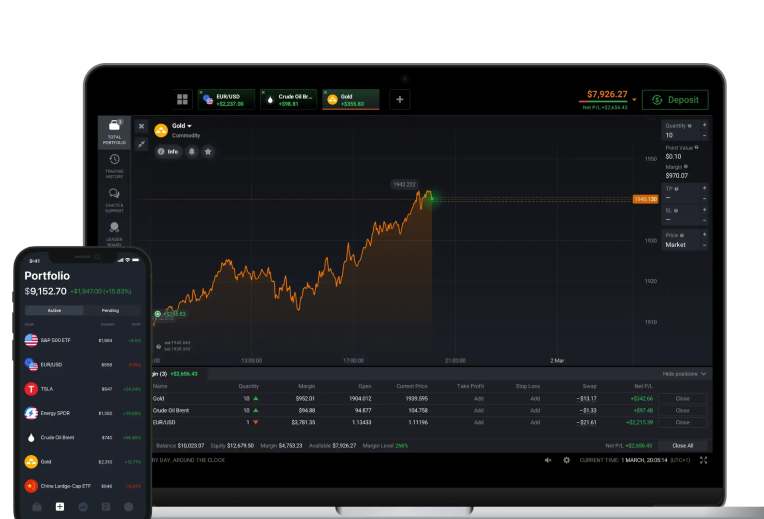The width and height of the screenshot is (764, 519).
Task: Enter fullscreen mode using the bottom-right icon
Action: click(x=703, y=460)
